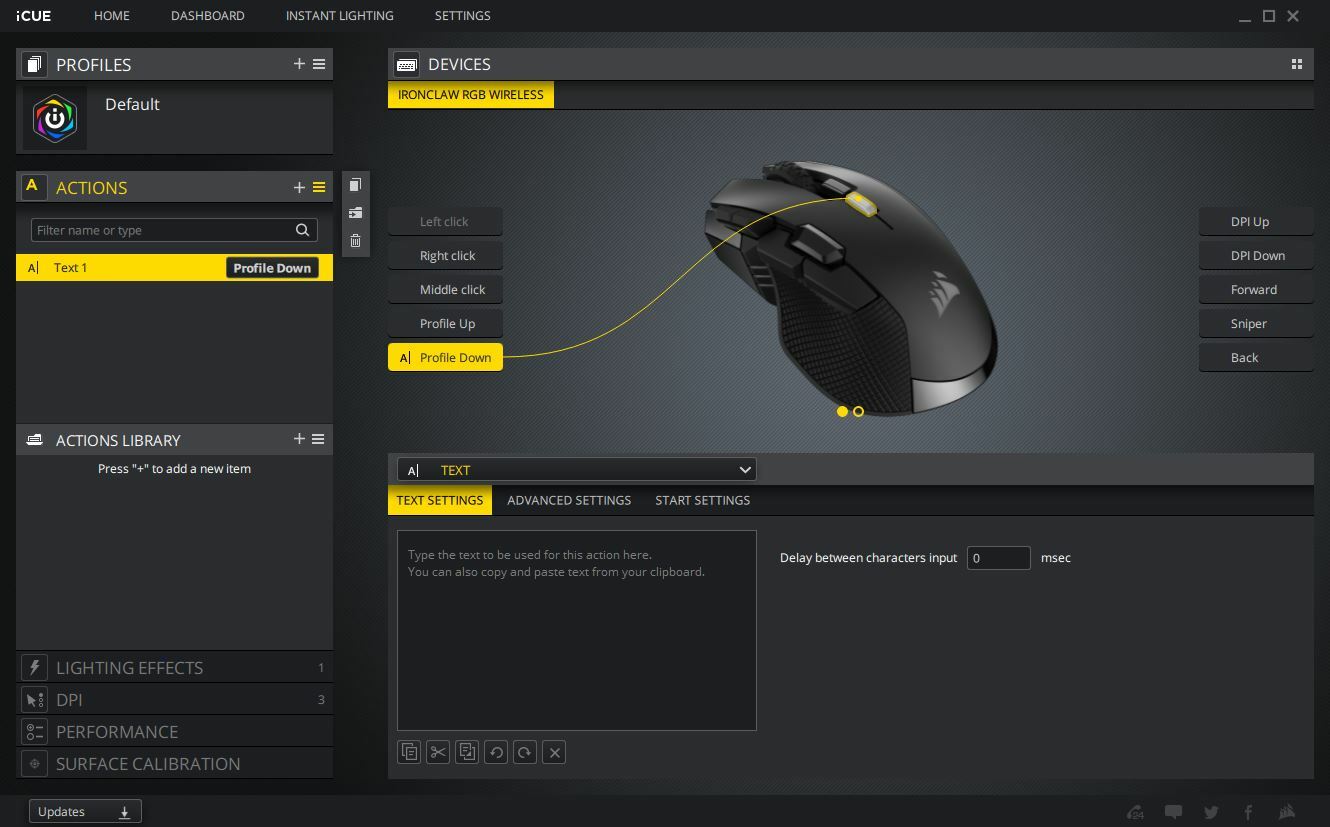Click the Corsair sail logo at bottom right
The height and width of the screenshot is (827, 1330).
1285,812
